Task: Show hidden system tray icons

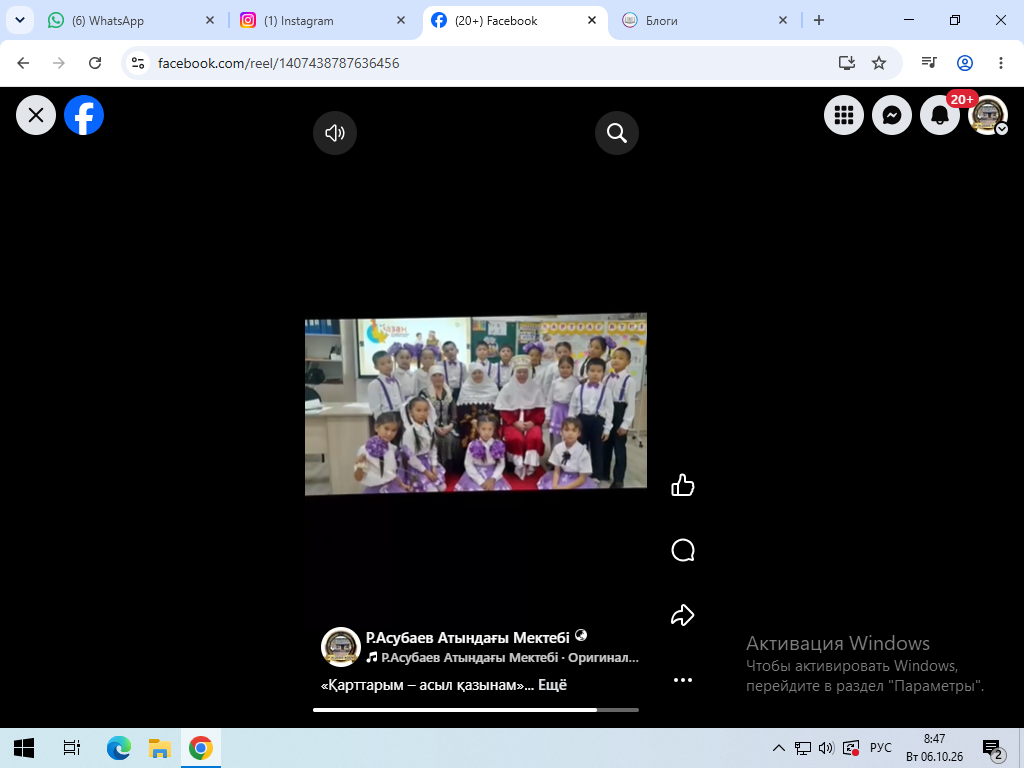Action: pos(778,748)
